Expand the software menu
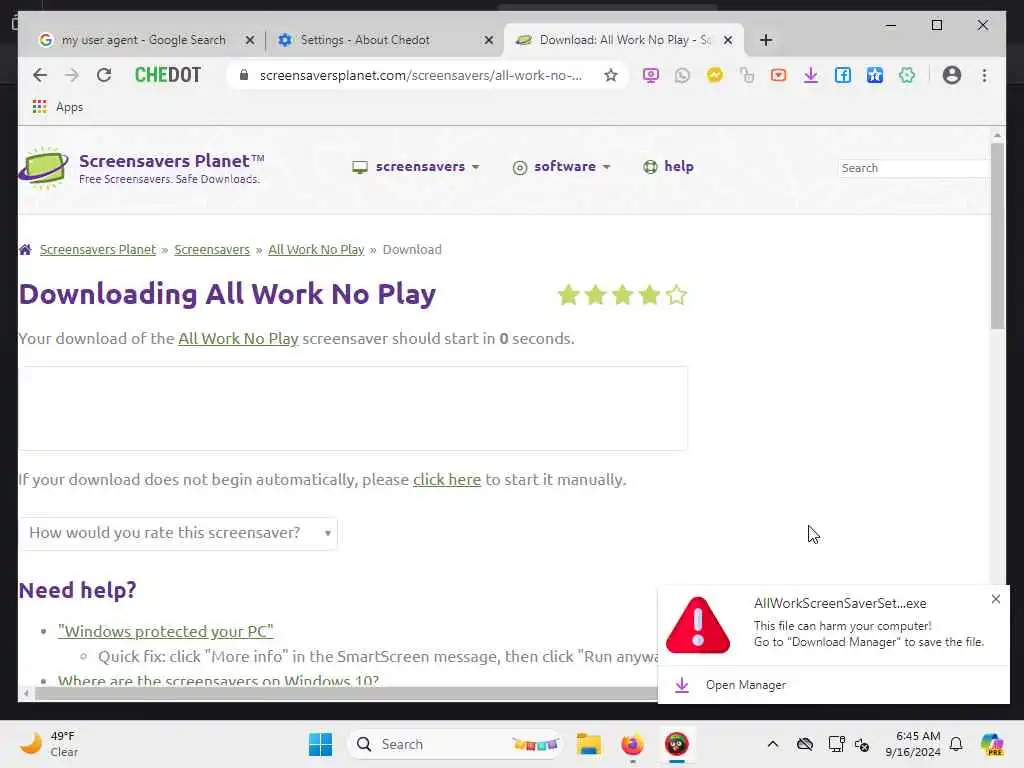 [562, 167]
